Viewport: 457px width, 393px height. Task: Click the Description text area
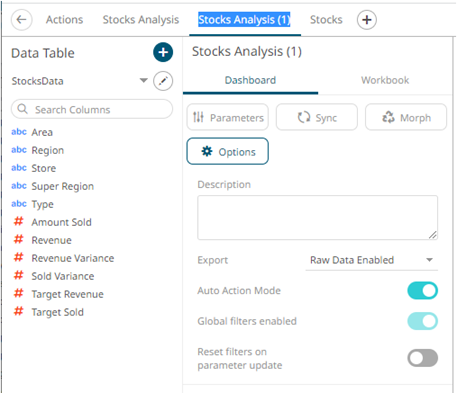point(317,217)
